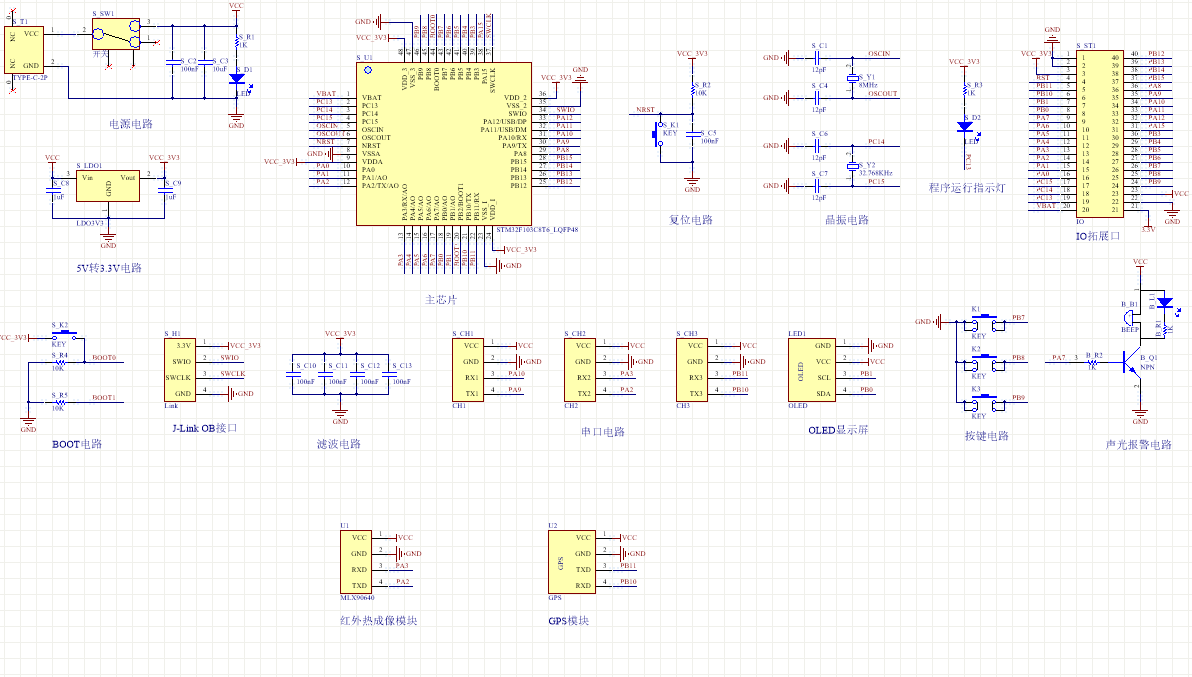Select the U1 MLX90640 module block
Screen dimensions: 1192x677
click(356, 562)
